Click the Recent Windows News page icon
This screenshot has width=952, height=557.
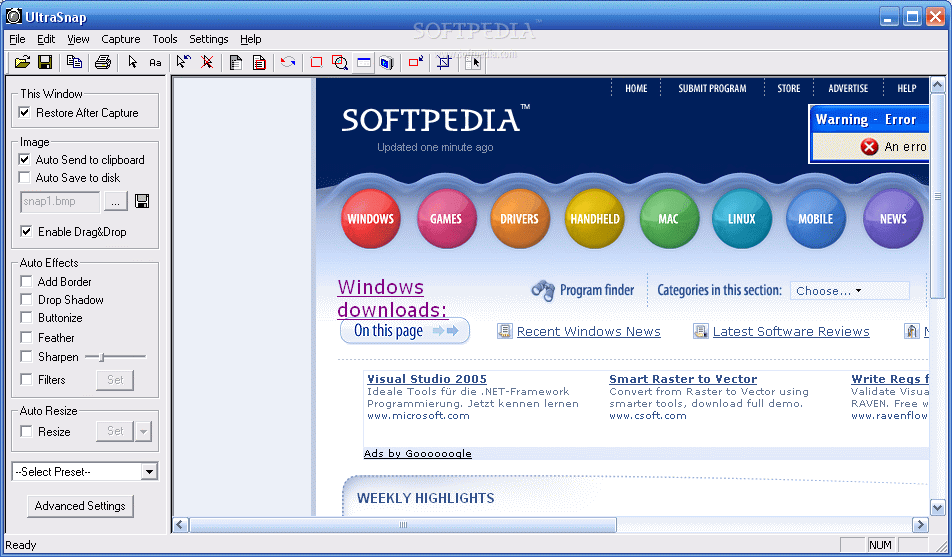[x=504, y=331]
